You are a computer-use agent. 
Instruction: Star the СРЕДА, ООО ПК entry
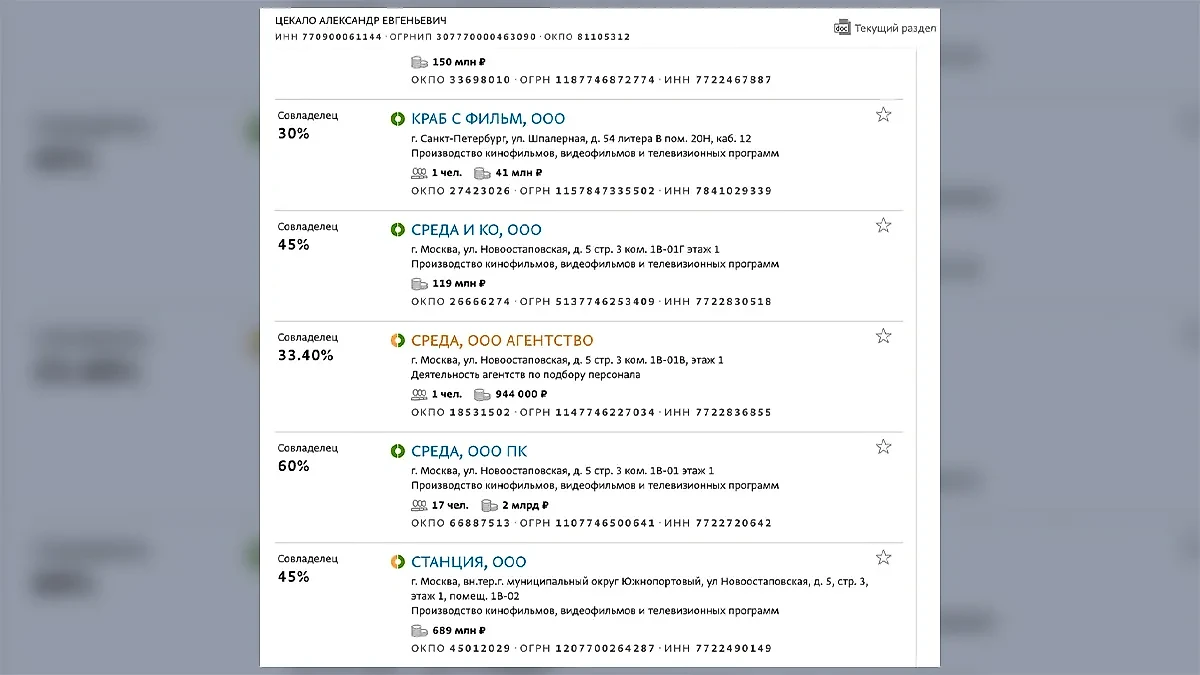click(883, 447)
